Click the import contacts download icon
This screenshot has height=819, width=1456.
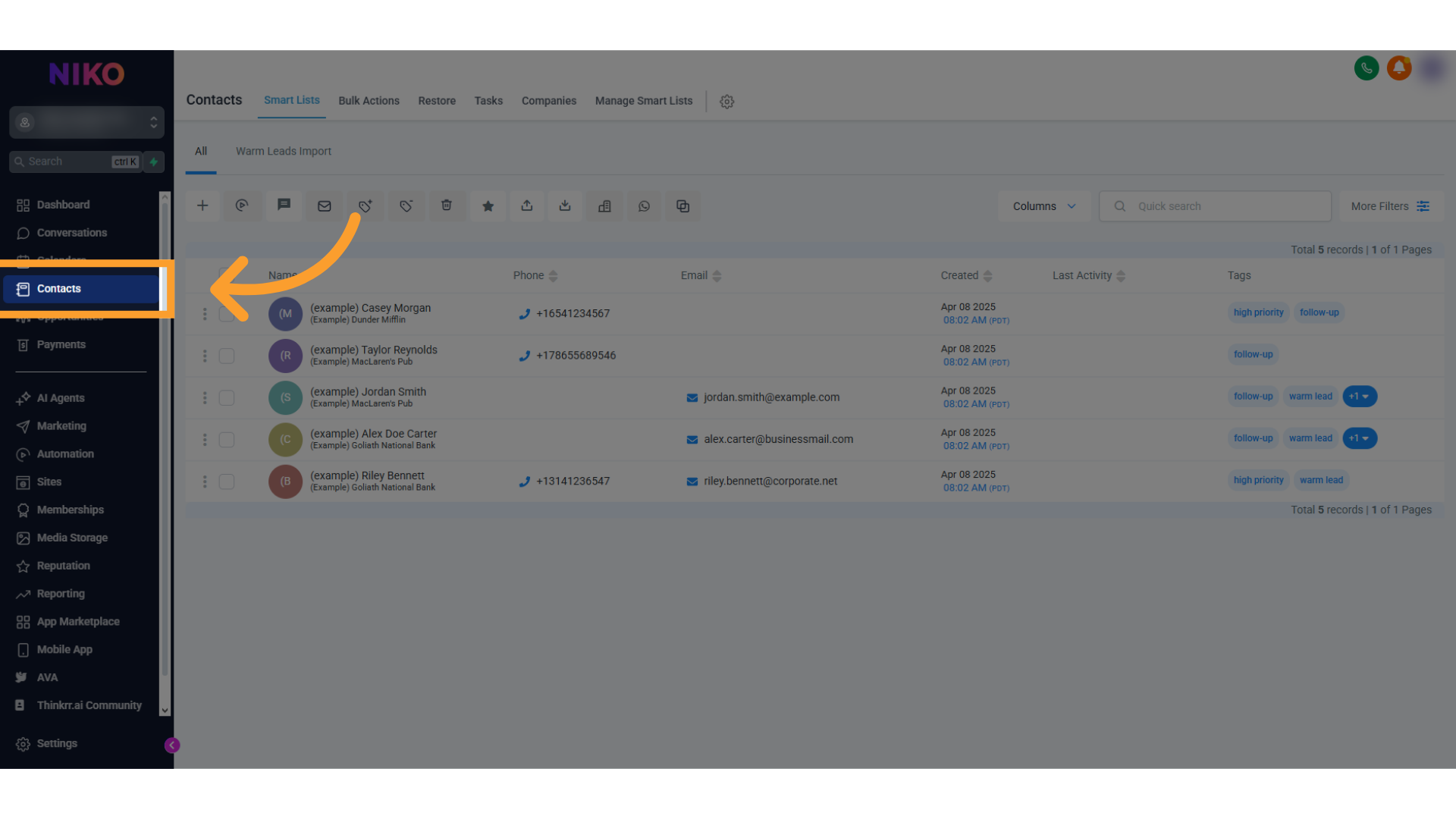[x=565, y=206]
